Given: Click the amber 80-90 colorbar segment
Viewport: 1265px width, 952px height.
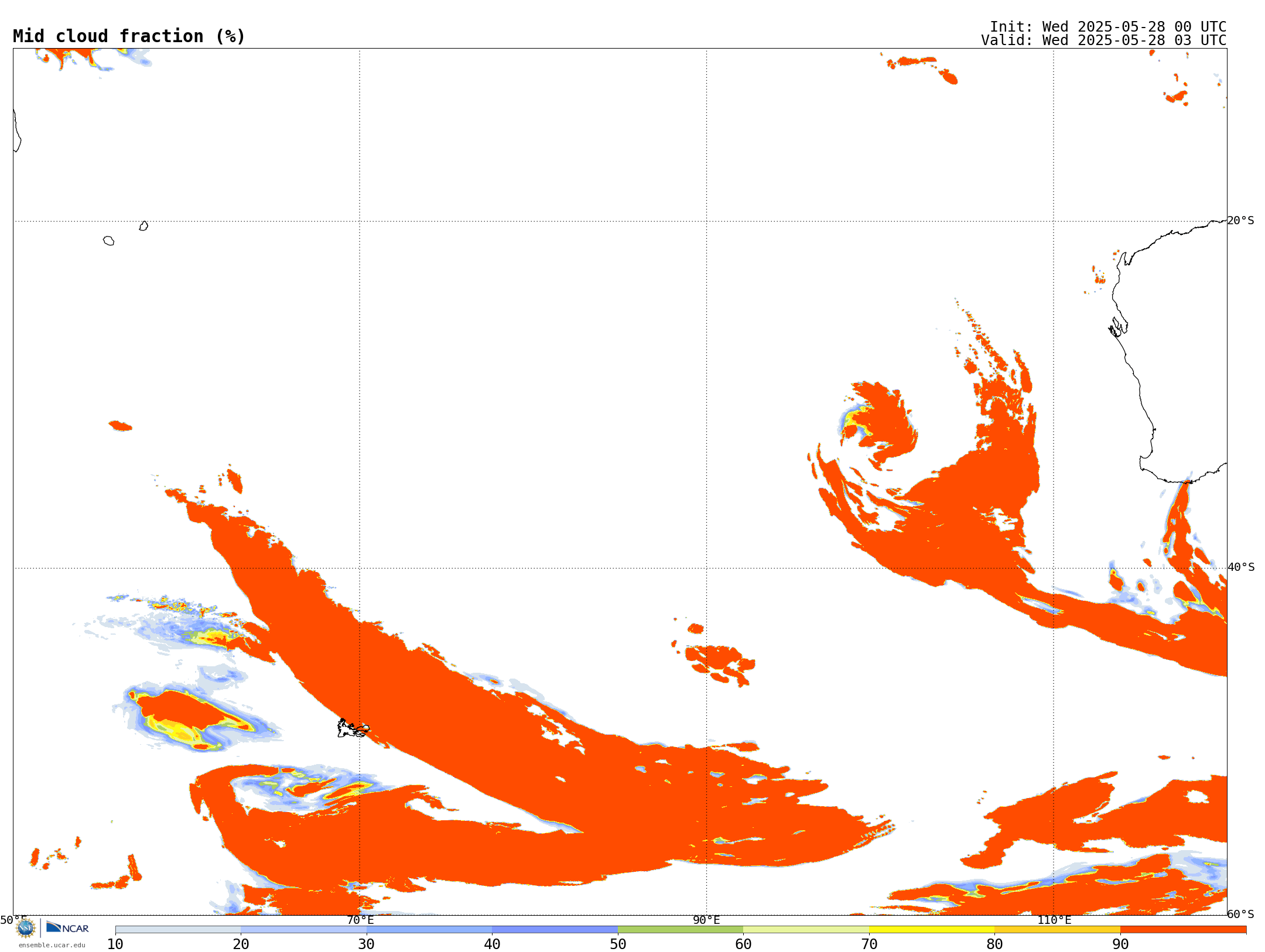Looking at the screenshot, I should point(1057,930).
